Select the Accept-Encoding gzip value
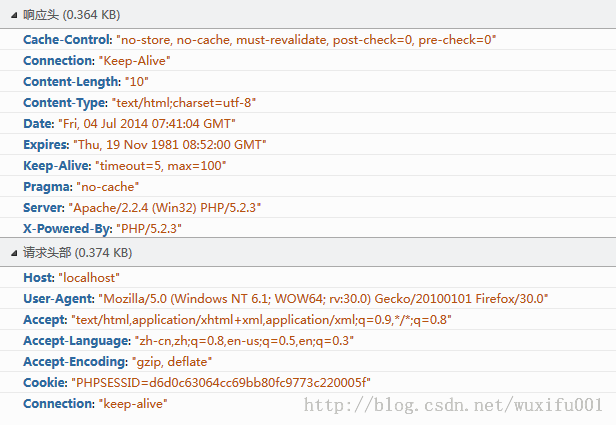 point(172,362)
